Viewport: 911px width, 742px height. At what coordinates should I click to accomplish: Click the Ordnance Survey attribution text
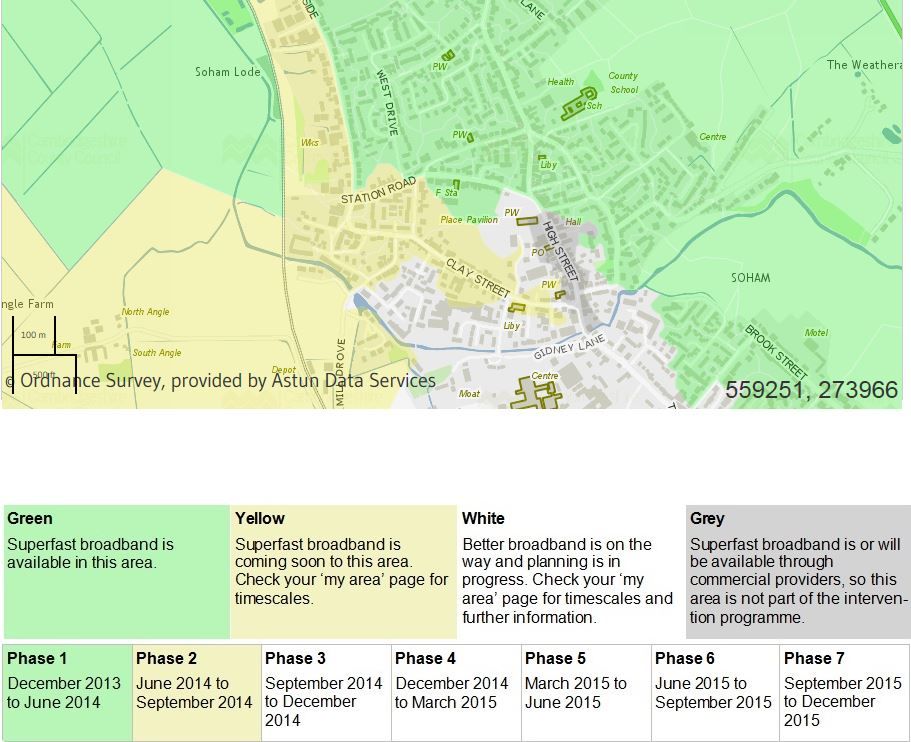coord(220,381)
